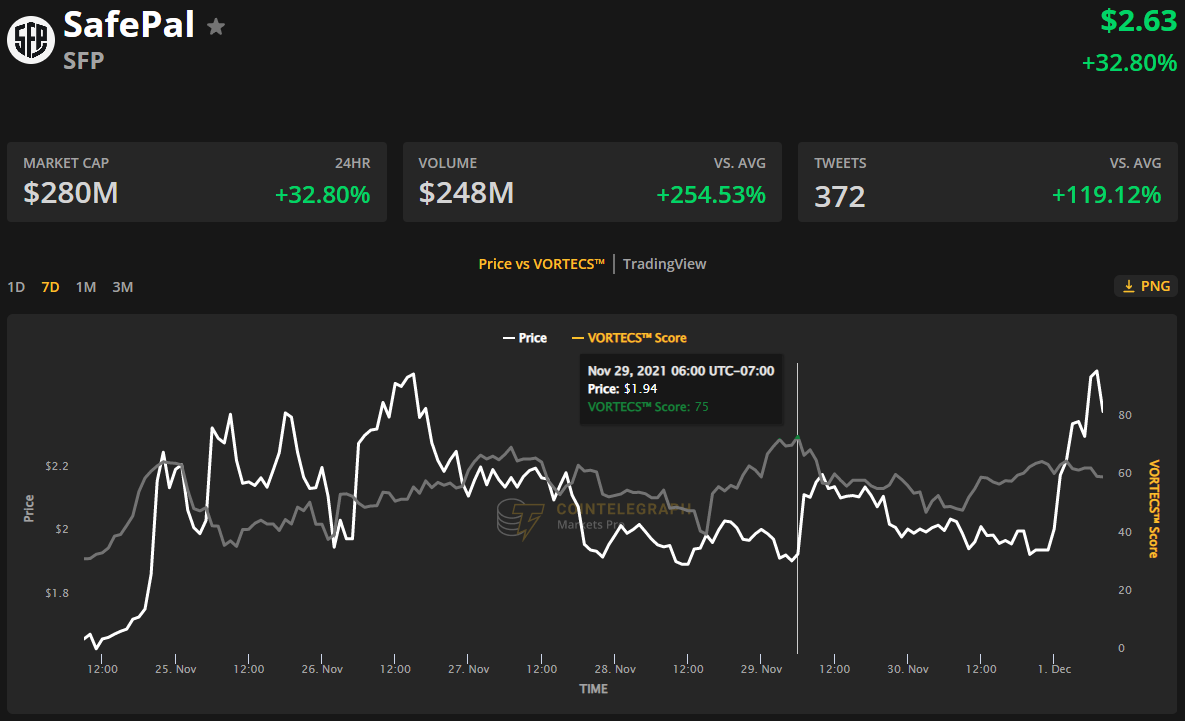Screen dimensions: 1185x721
Task: Click the $2.63 current price
Action: 1138,20
